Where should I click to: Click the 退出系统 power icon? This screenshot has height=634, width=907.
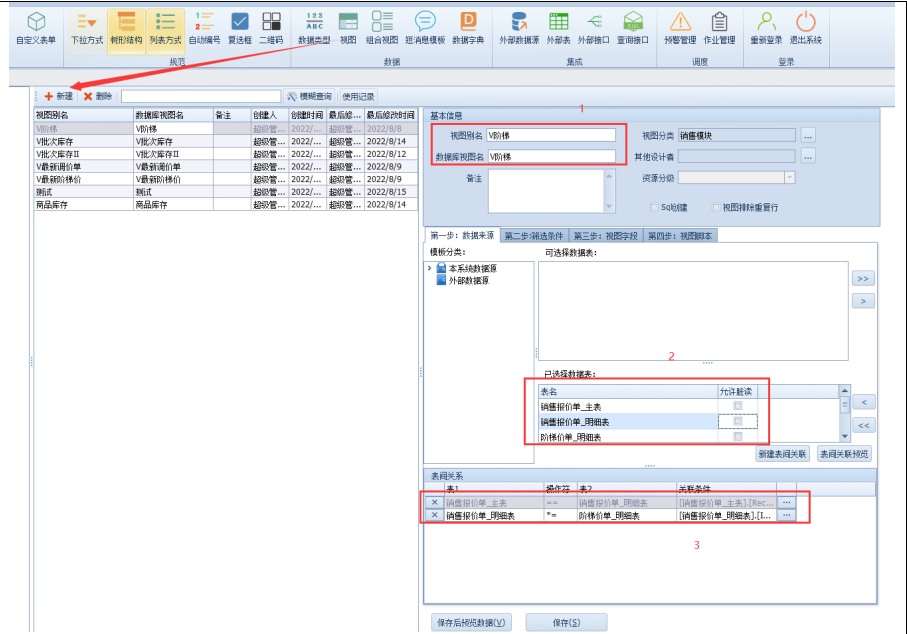(x=805, y=27)
